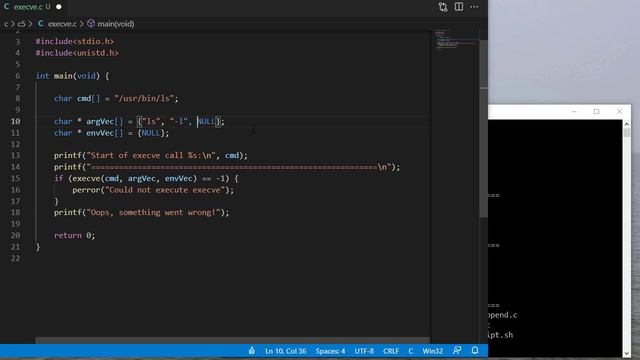The width and height of the screenshot is (640, 360).
Task: Click line number 10 in gutter
Action: coord(16,121)
